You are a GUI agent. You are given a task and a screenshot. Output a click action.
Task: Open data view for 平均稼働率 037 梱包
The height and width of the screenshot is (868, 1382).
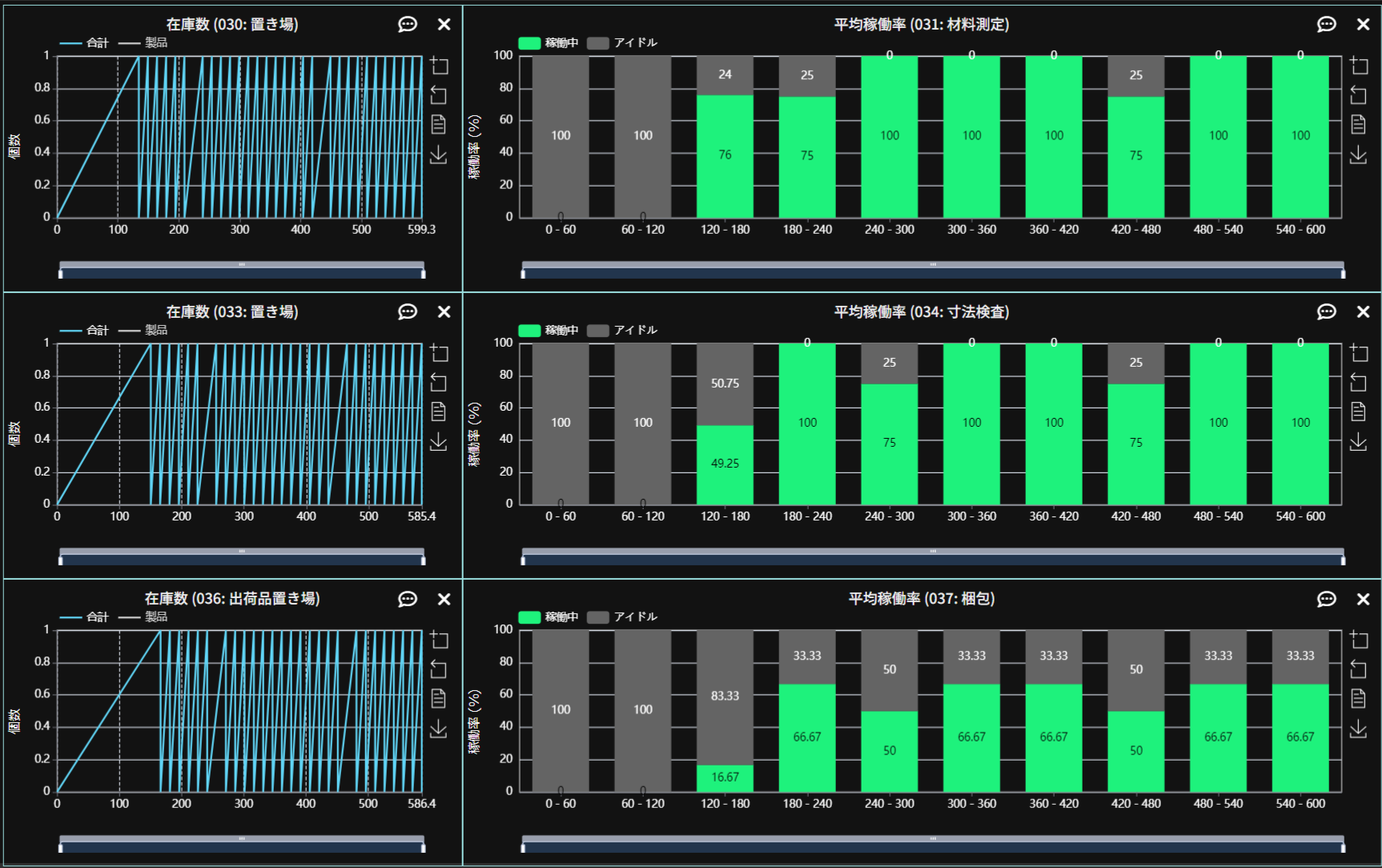click(x=1358, y=698)
